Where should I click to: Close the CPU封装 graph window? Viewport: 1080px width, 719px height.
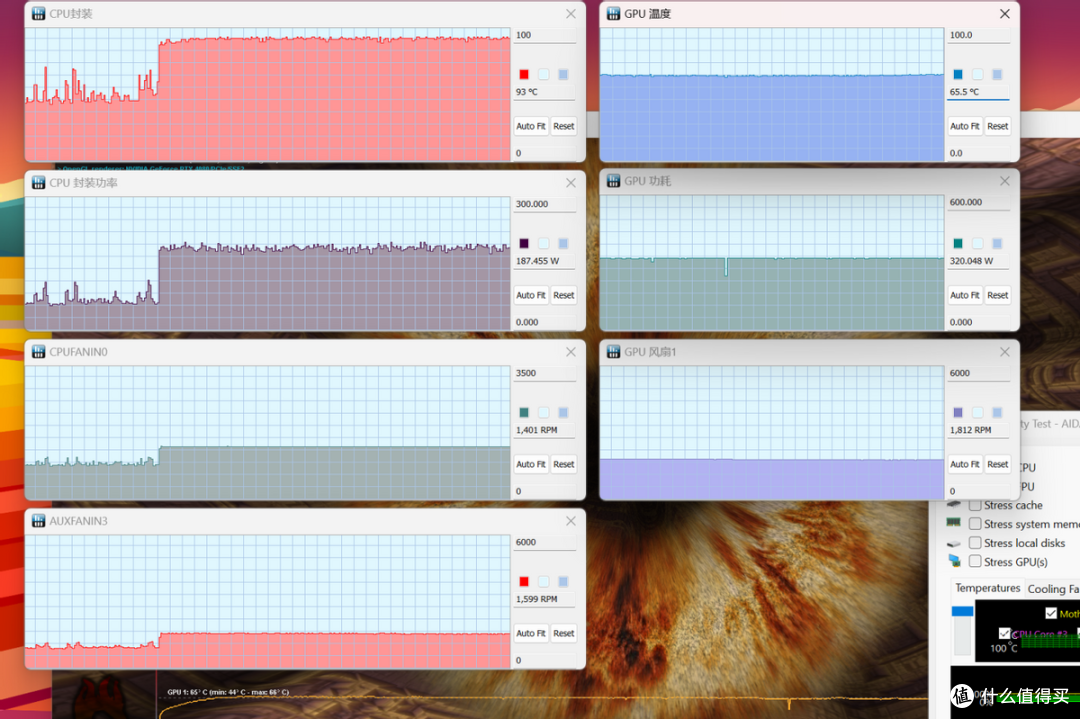571,14
